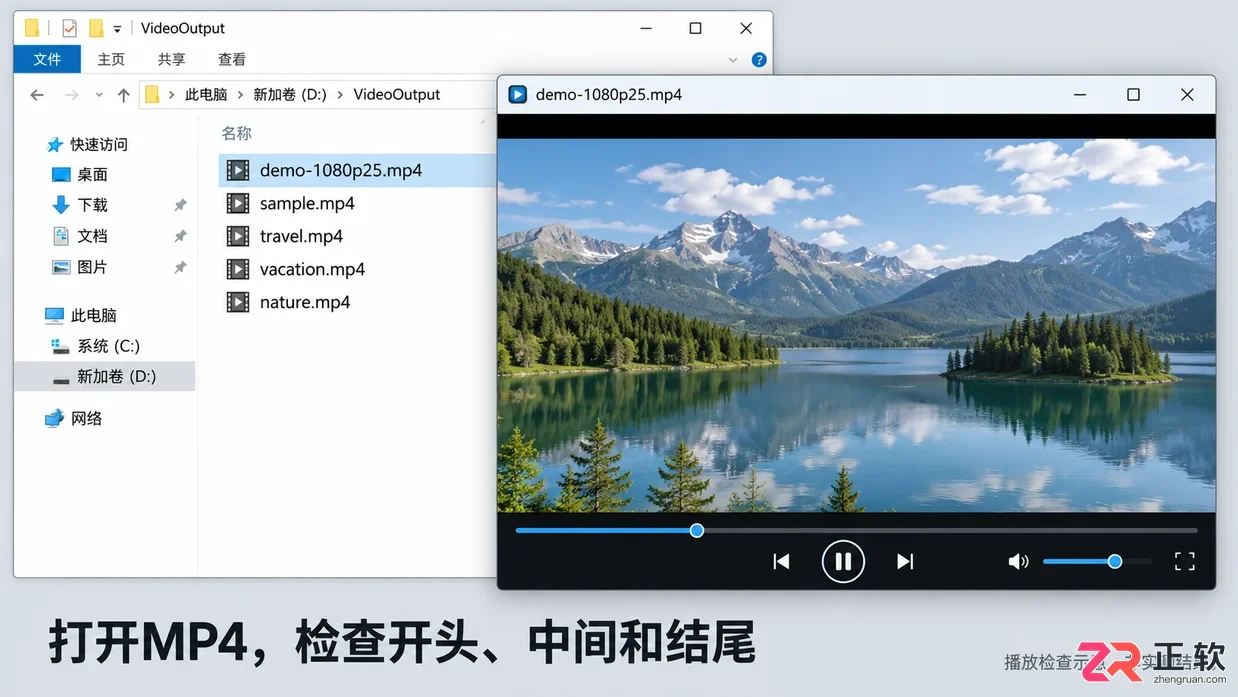Click the volume slider knob
Viewport: 1238px width, 697px height.
[1115, 561]
